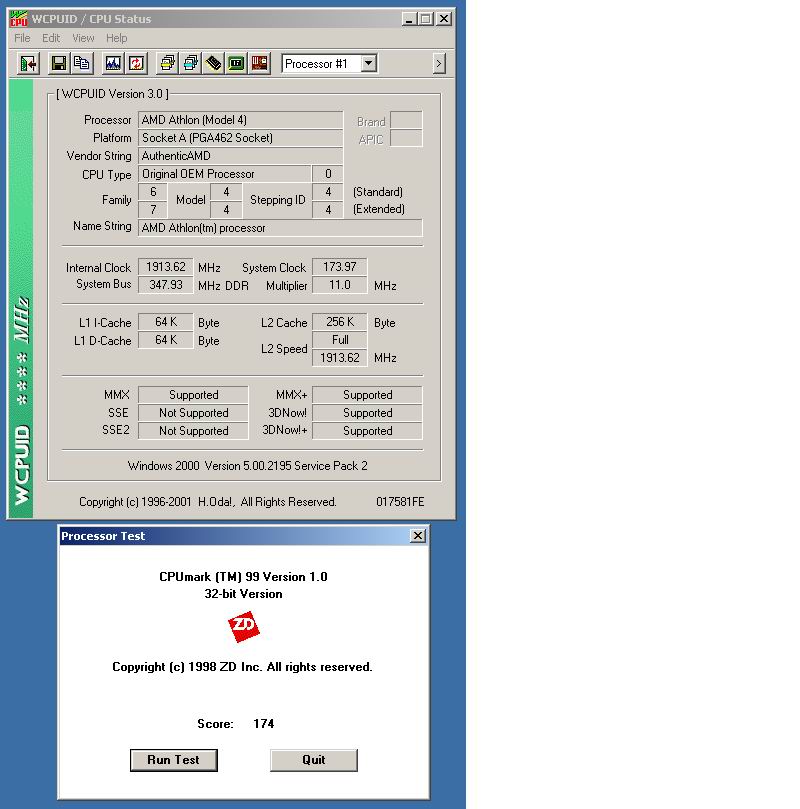Click the exit door icon in WCPUID toolbar

tap(28, 63)
